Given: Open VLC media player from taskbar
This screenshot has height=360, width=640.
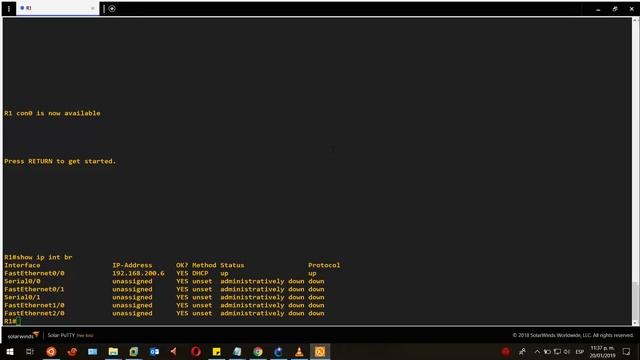Looking at the screenshot, I should click(299, 351).
